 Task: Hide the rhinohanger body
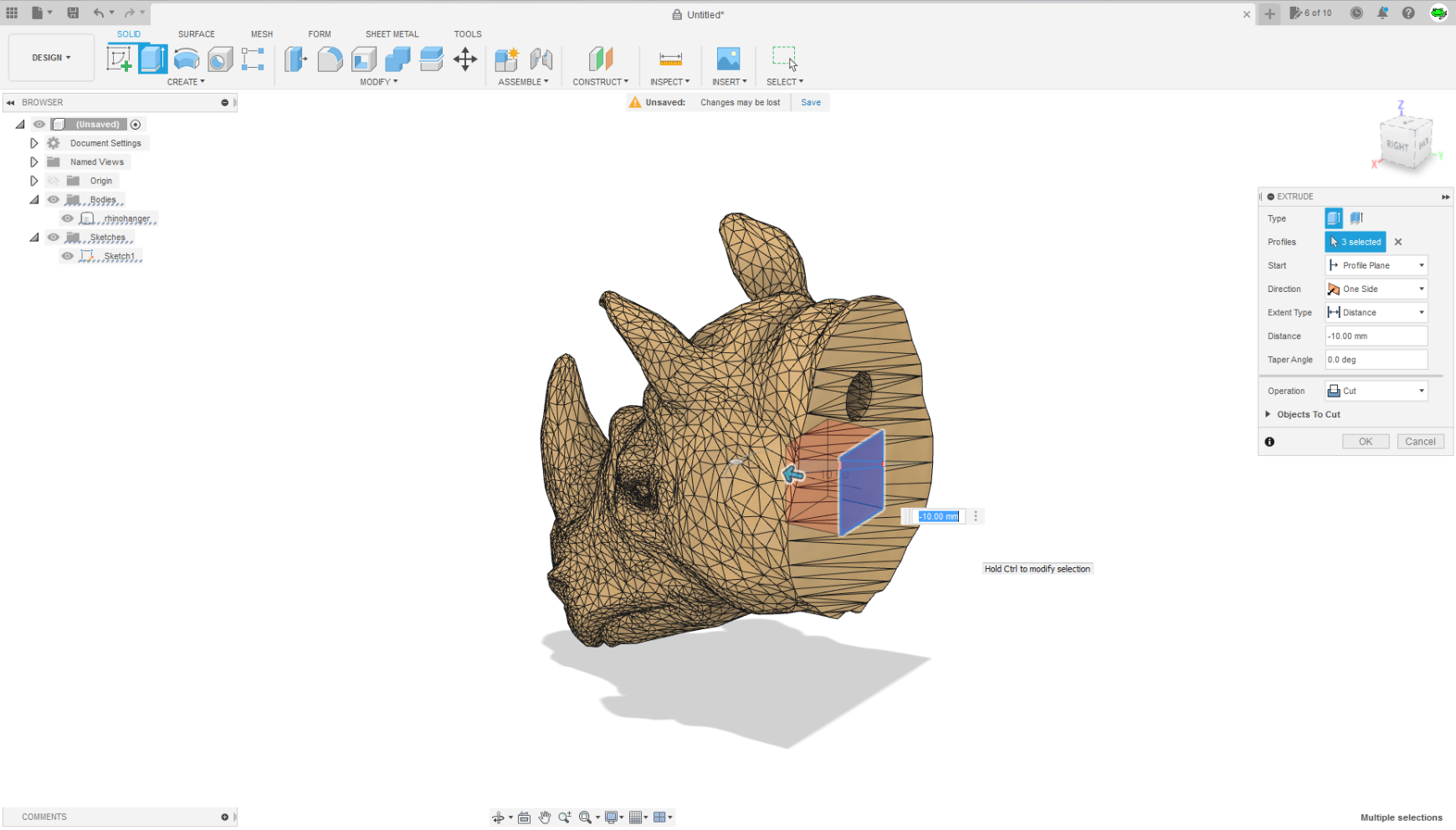point(67,218)
